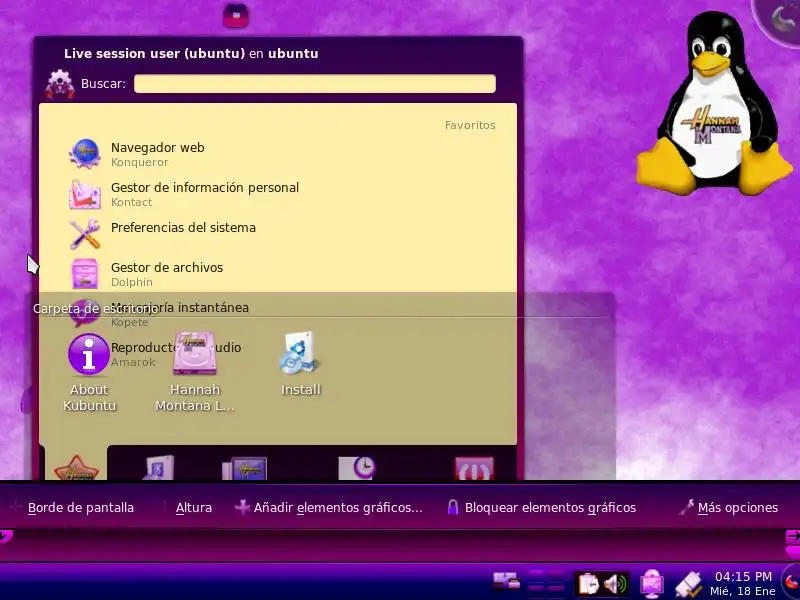Switch to the Computer tab icon
The width and height of the screenshot is (800, 600).
coord(244,468)
